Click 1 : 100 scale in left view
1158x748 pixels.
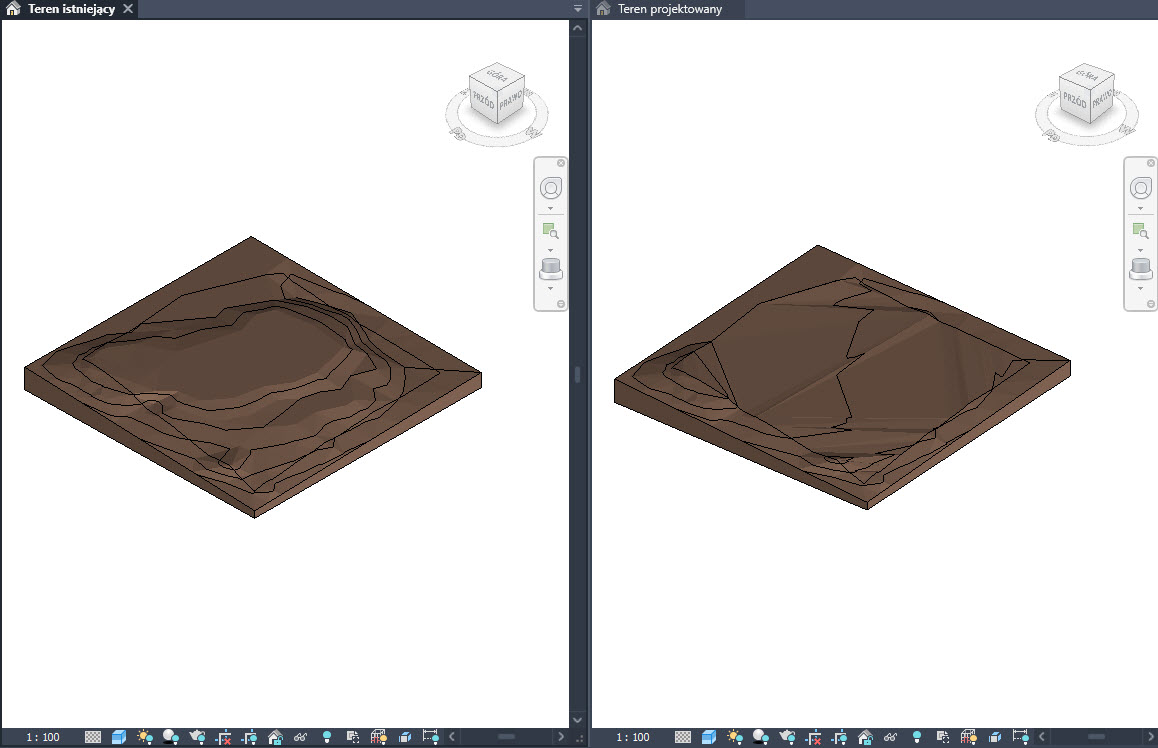[42, 737]
